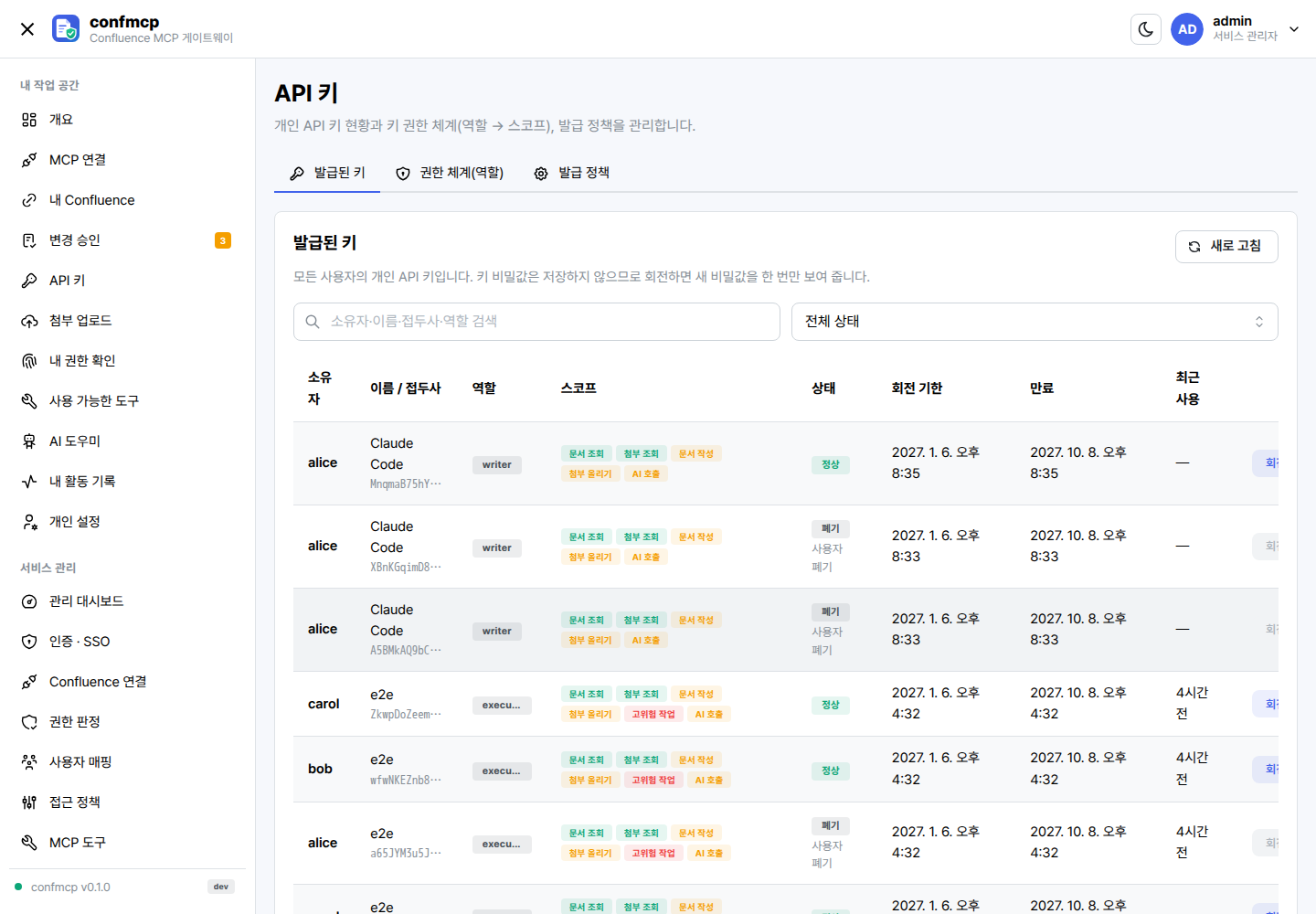Open the 사용자 매핑 users icon
Viewport: 1316px width, 914px height.
pos(29,762)
